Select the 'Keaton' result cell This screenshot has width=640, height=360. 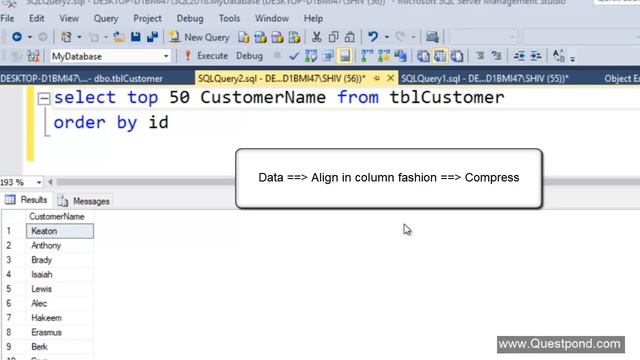pyautogui.click(x=60, y=231)
